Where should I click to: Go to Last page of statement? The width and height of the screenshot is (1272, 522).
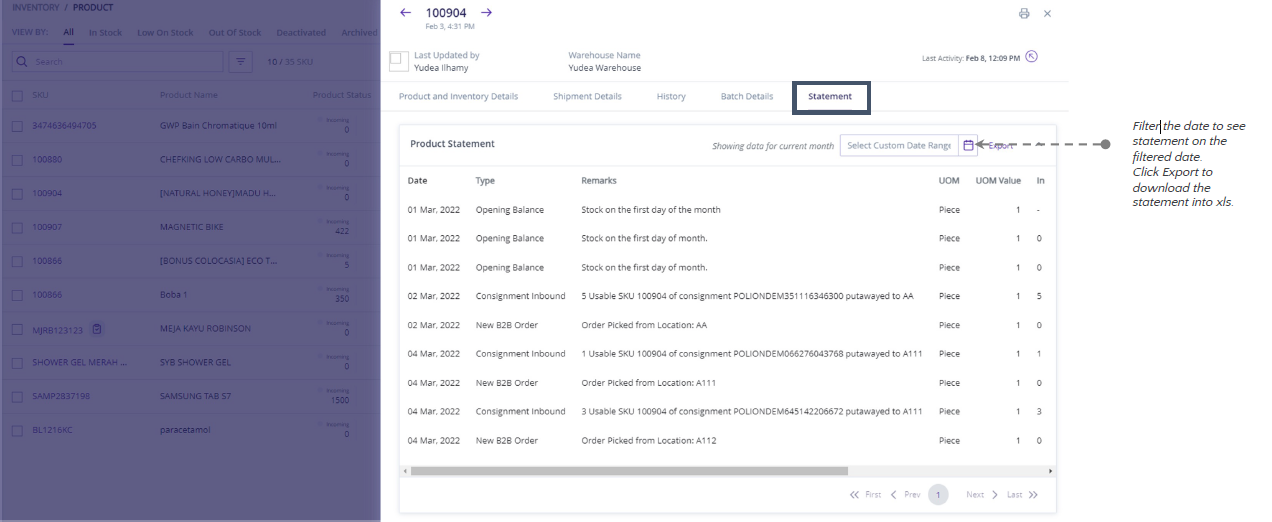click(1022, 495)
